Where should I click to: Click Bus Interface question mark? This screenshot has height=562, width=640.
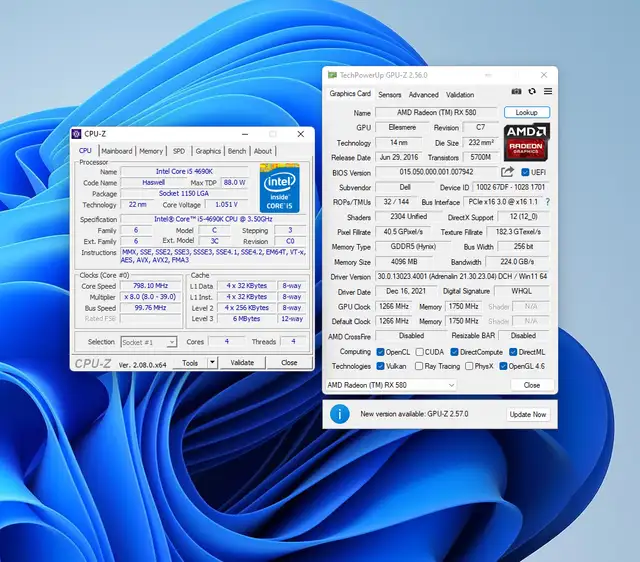pos(547,202)
